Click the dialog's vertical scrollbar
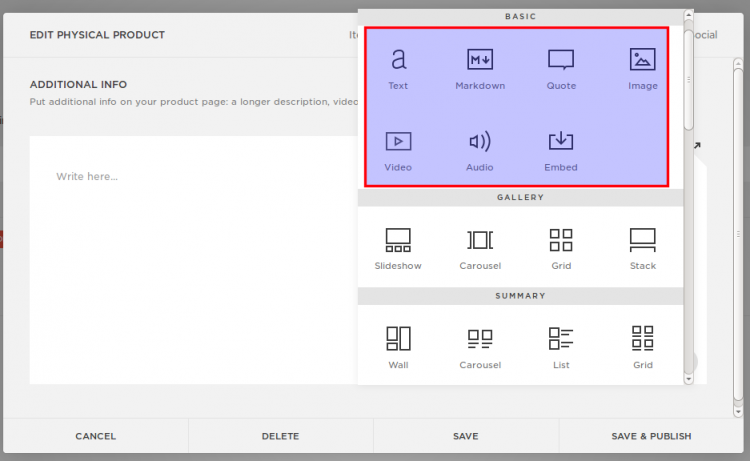Viewport: 750px width, 461px height. (738, 234)
